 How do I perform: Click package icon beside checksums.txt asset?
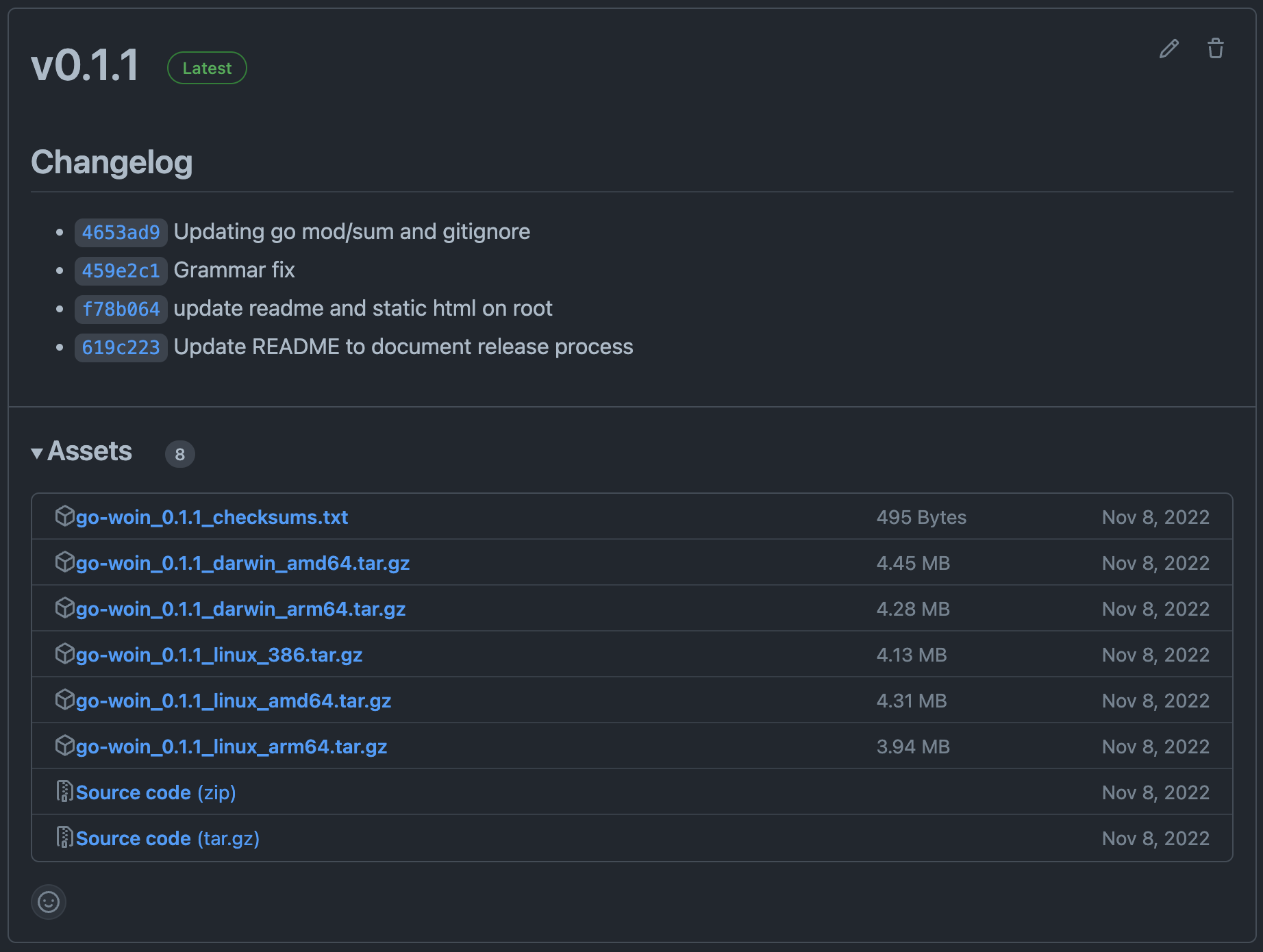(64, 516)
